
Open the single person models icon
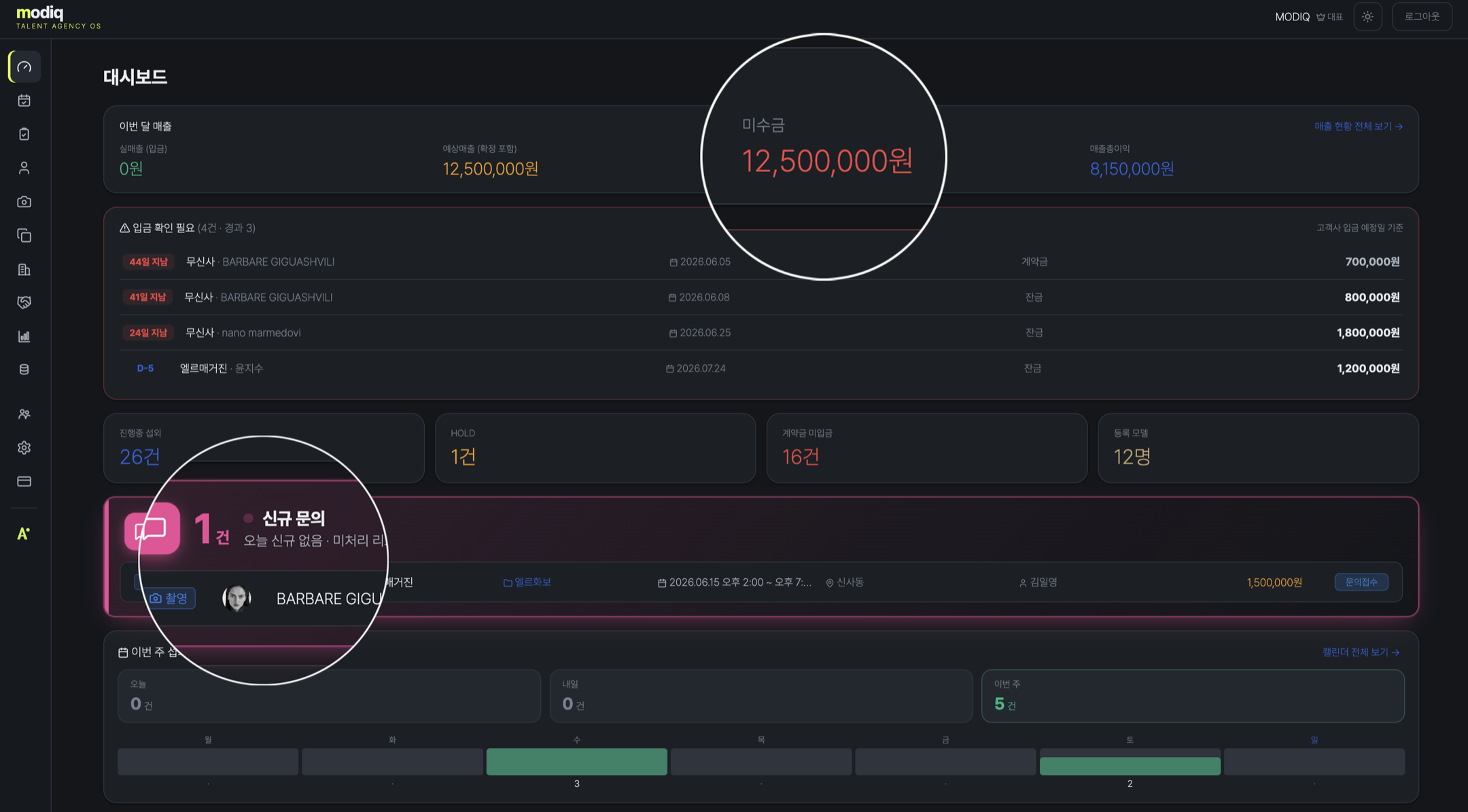24,168
